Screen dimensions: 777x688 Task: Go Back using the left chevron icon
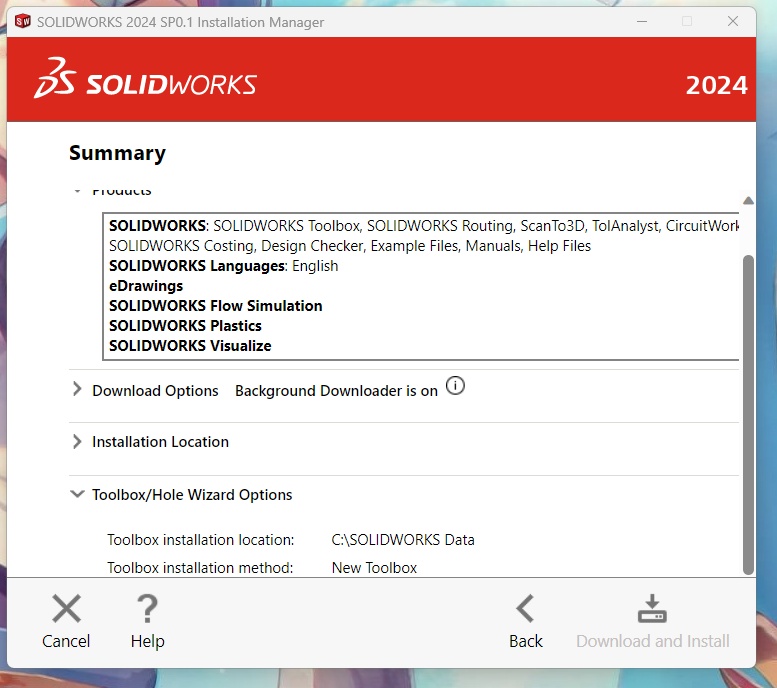pos(525,608)
